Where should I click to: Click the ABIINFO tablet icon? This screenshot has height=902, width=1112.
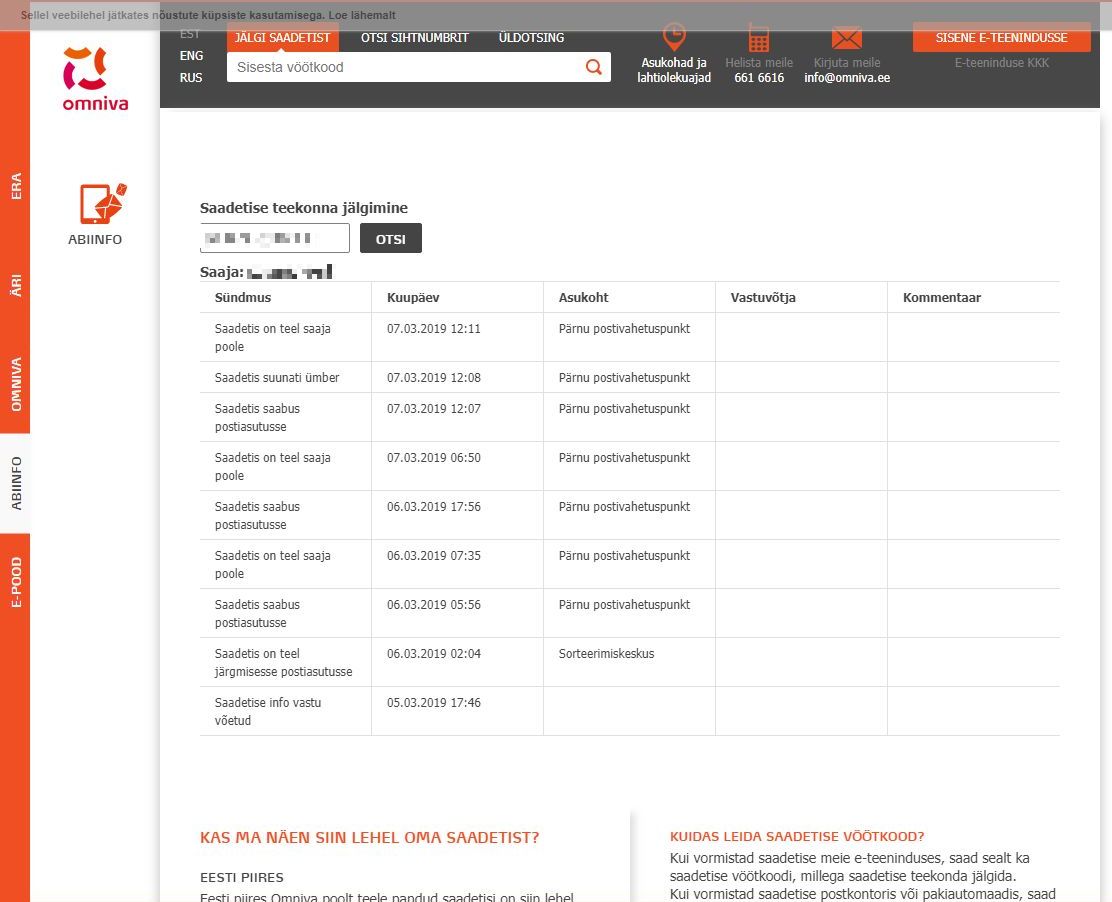pos(102,204)
